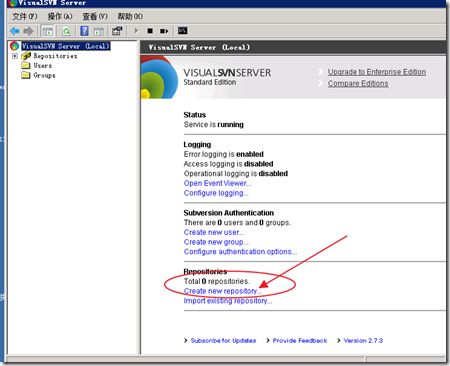Open the Compare Editions link
This screenshot has width=450, height=366.
click(x=358, y=83)
